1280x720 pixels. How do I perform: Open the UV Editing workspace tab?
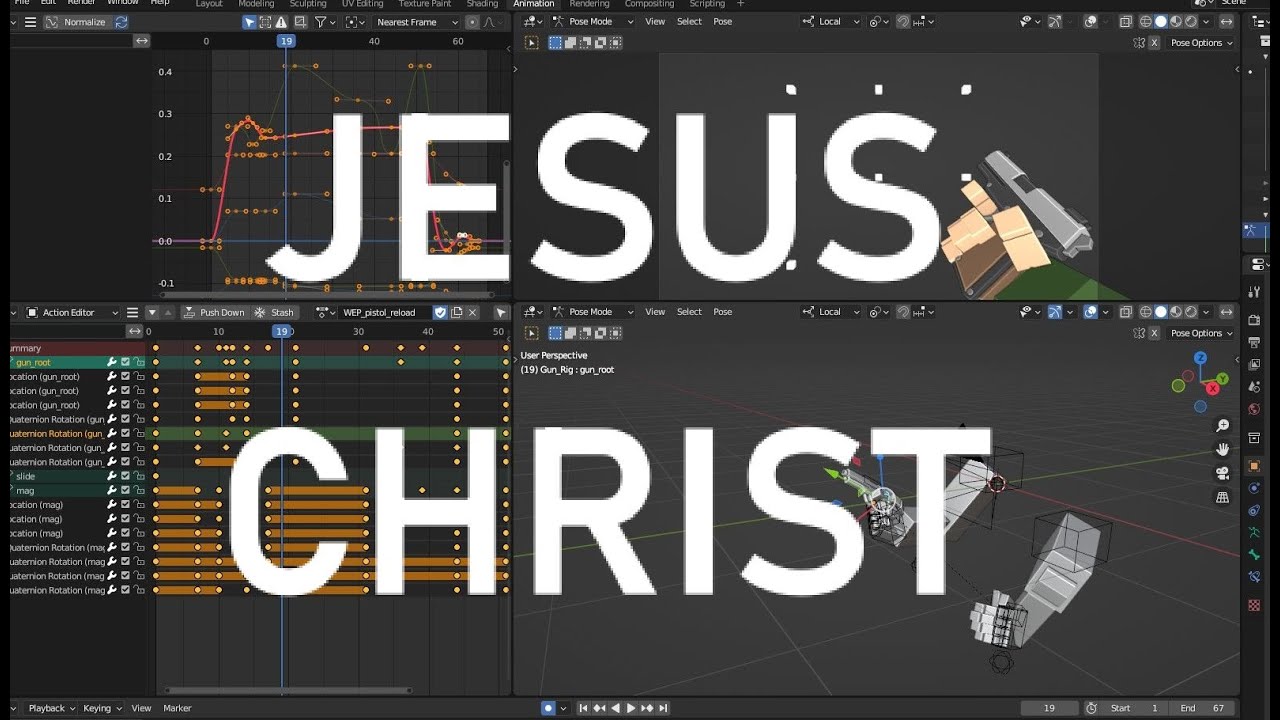tap(363, 4)
